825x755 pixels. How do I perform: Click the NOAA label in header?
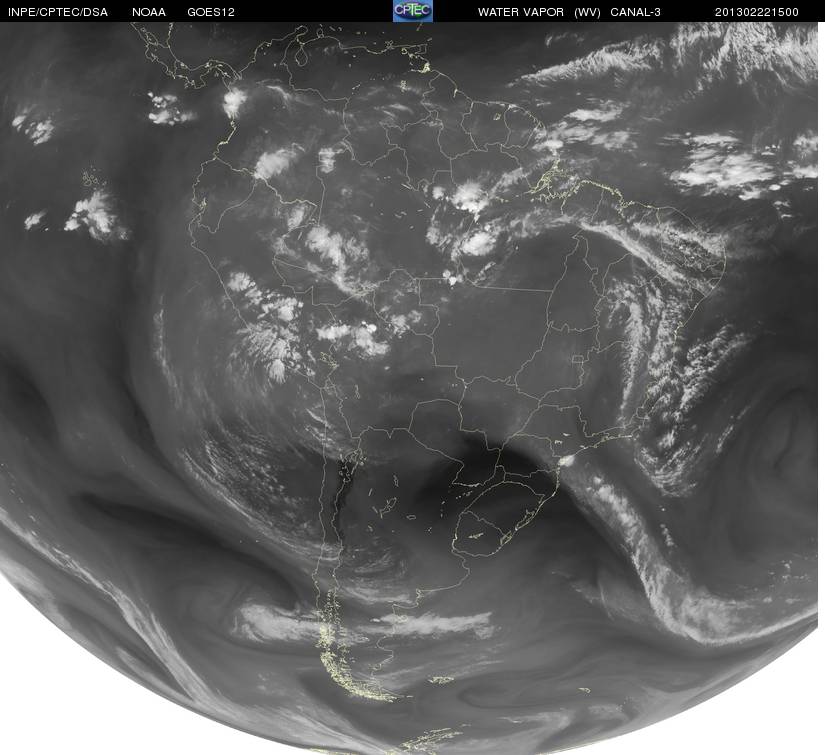coord(149,12)
